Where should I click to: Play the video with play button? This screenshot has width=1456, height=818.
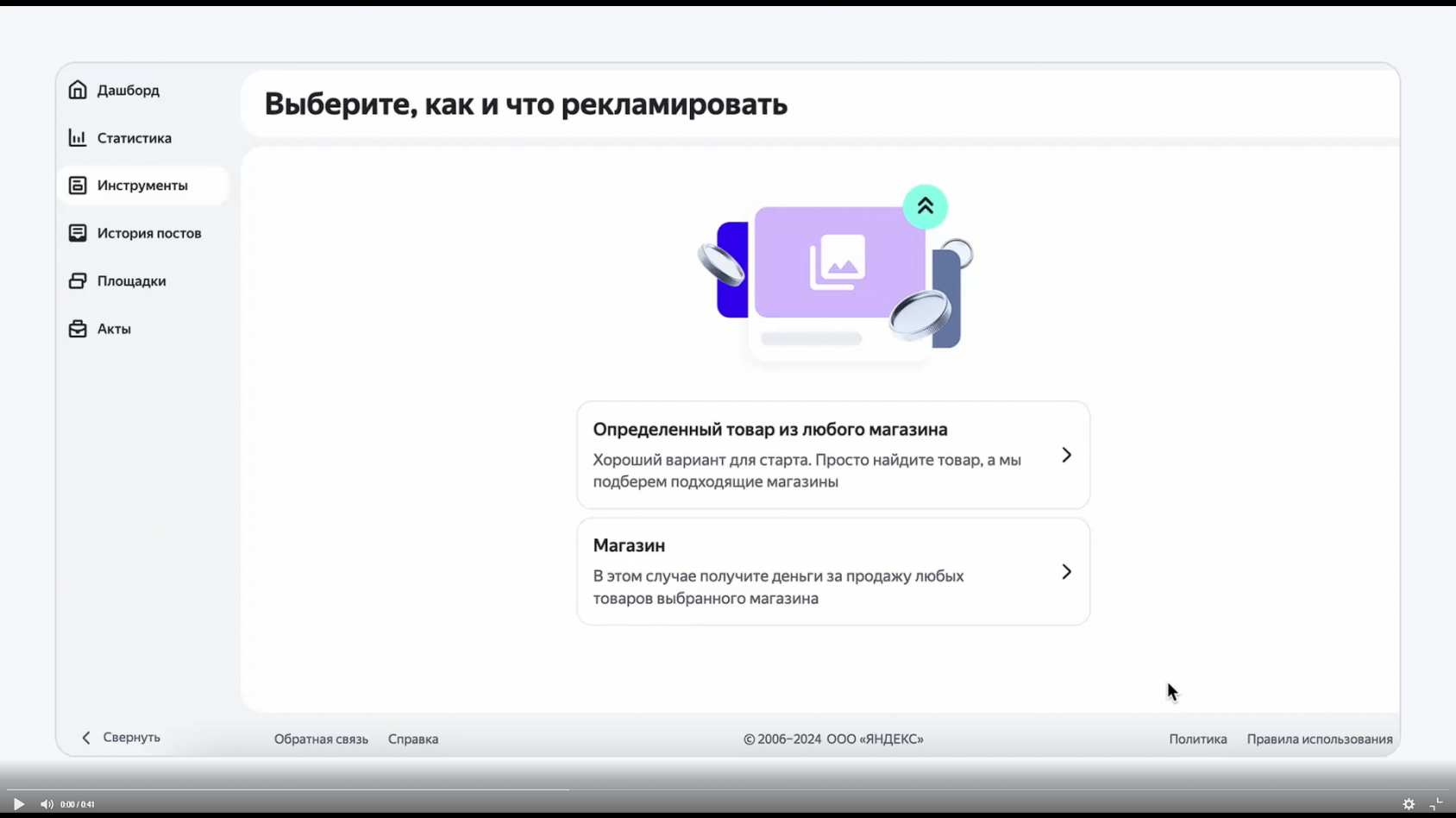coord(18,804)
